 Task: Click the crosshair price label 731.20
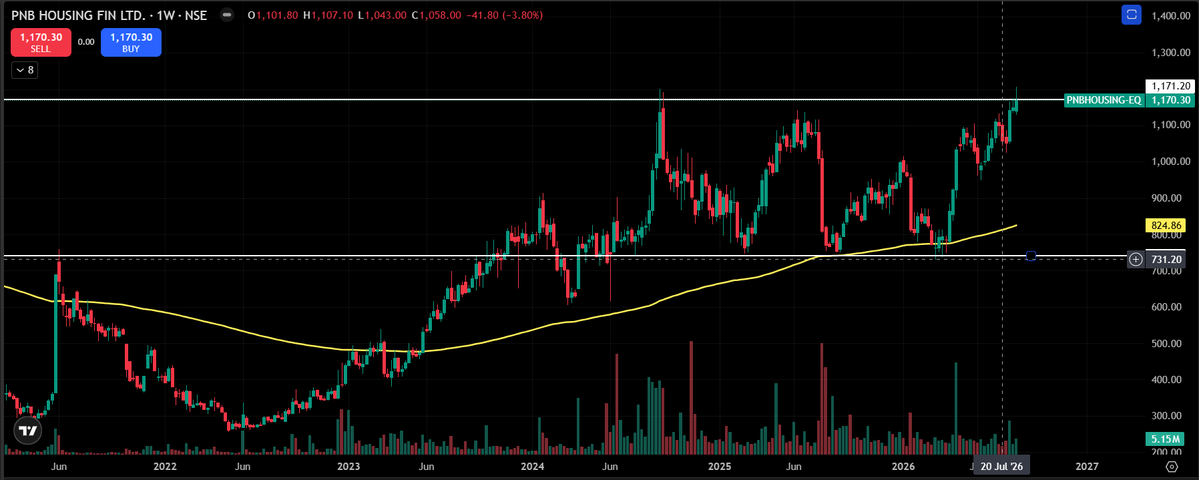point(1165,260)
